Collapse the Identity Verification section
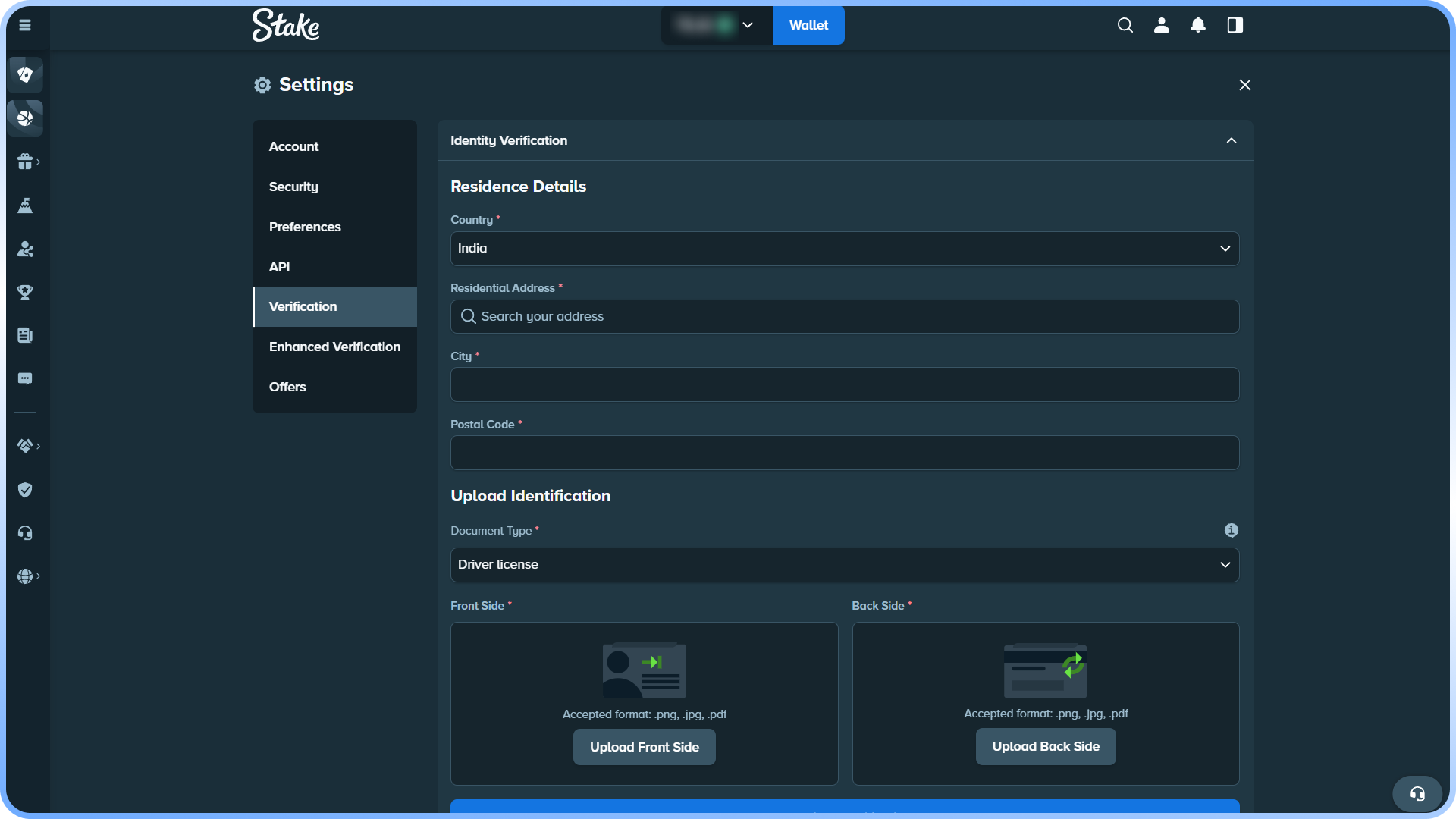This screenshot has width=1456, height=819. coord(1232,140)
